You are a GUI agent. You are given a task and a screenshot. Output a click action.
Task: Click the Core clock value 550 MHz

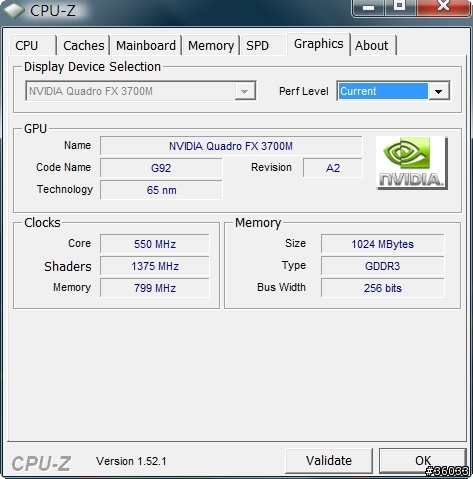155,244
